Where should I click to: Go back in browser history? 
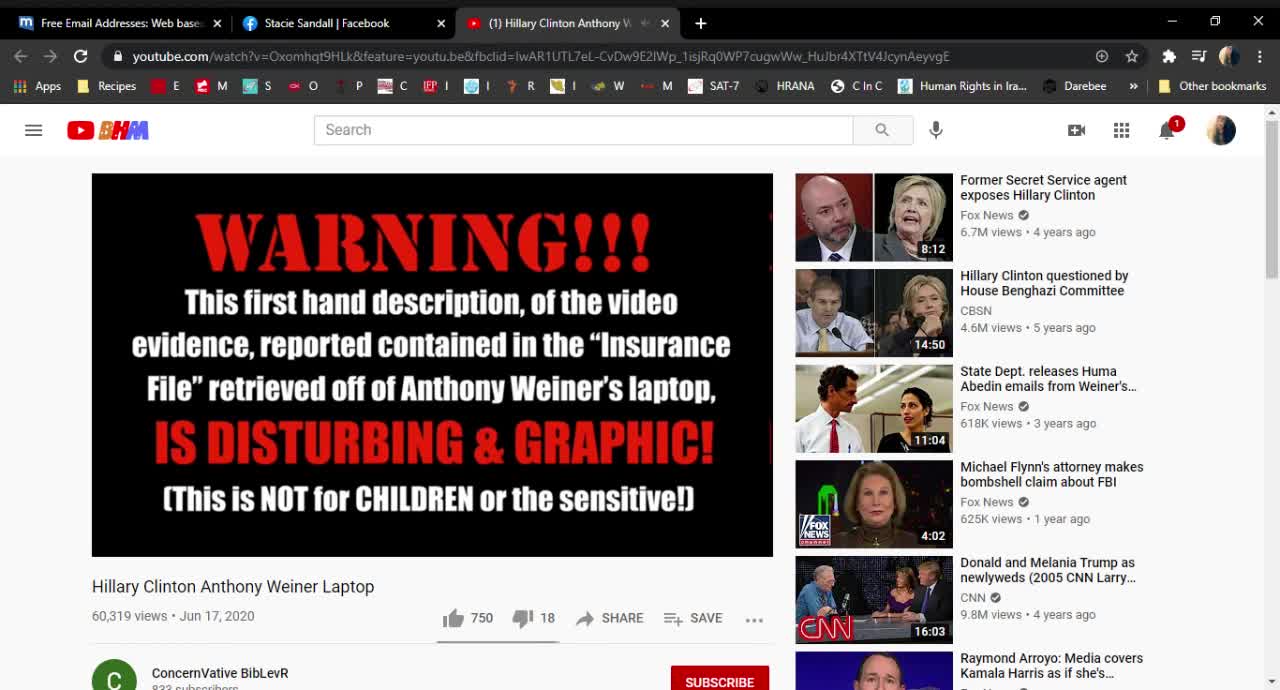(20, 56)
